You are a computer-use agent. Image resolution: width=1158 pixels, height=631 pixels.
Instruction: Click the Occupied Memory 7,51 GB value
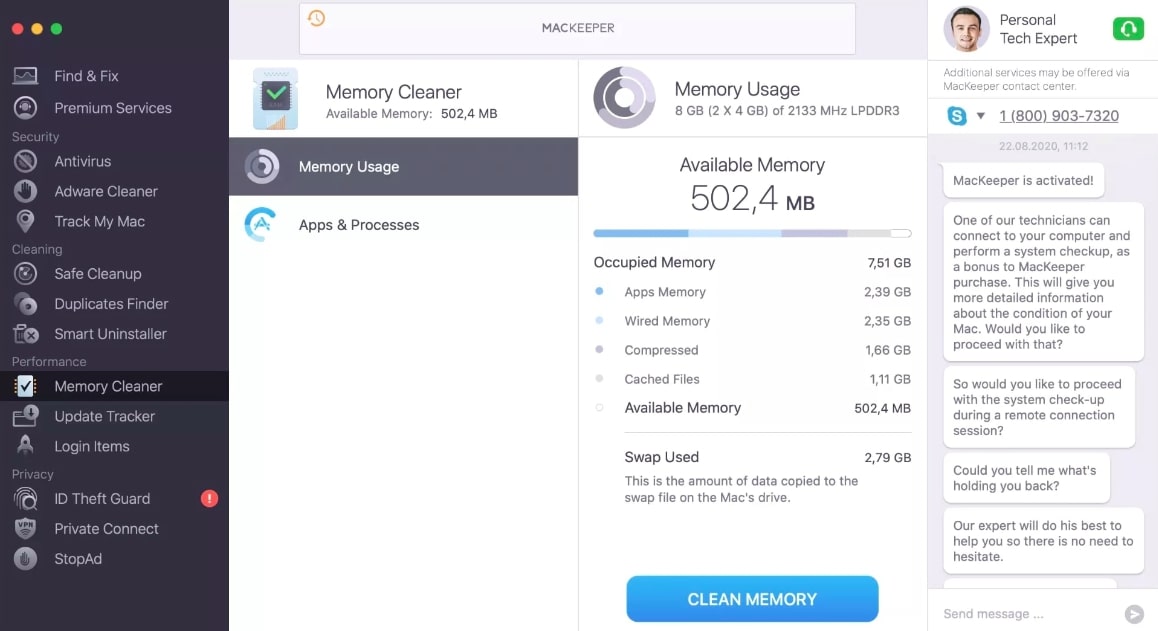(888, 262)
